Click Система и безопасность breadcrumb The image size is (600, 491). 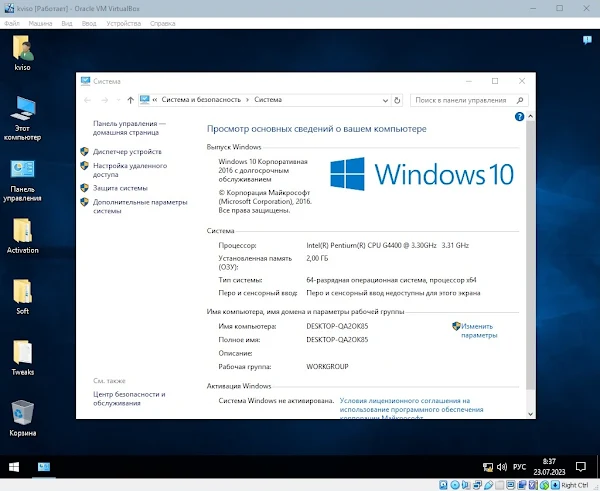pos(201,100)
